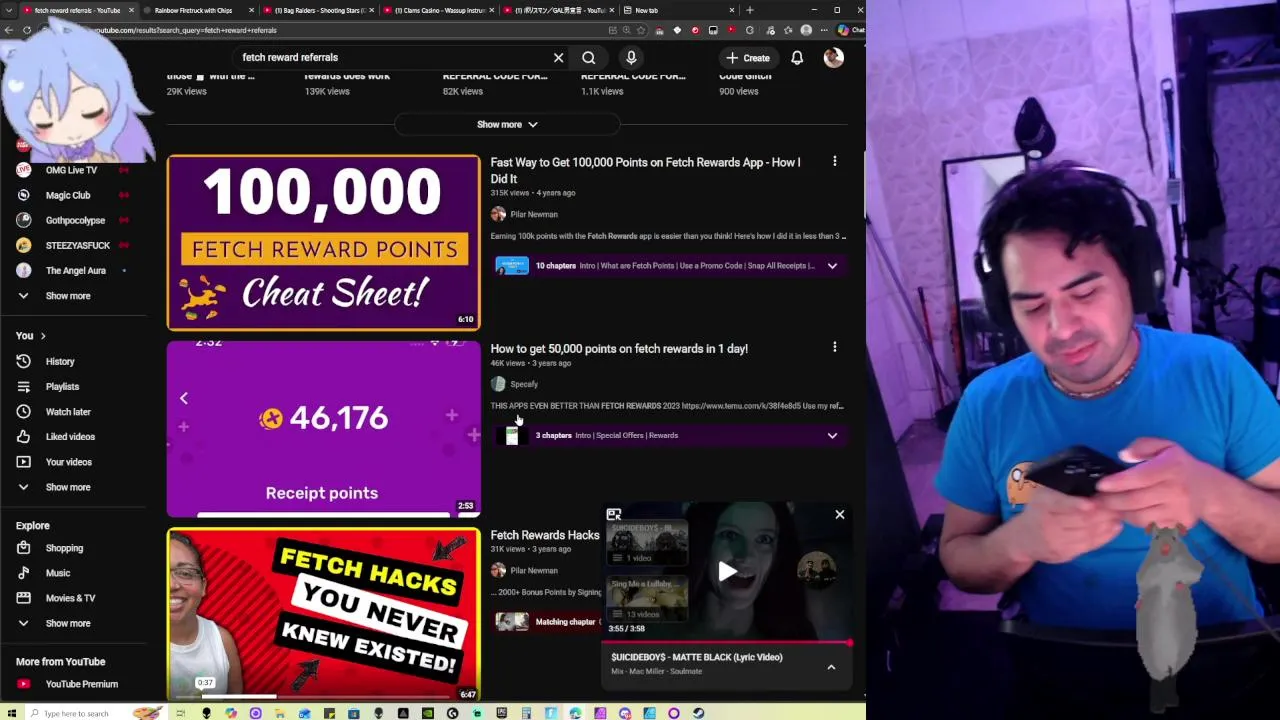The height and width of the screenshot is (720, 1280).
Task: Open a new browser tab with plus
Action: click(x=750, y=10)
